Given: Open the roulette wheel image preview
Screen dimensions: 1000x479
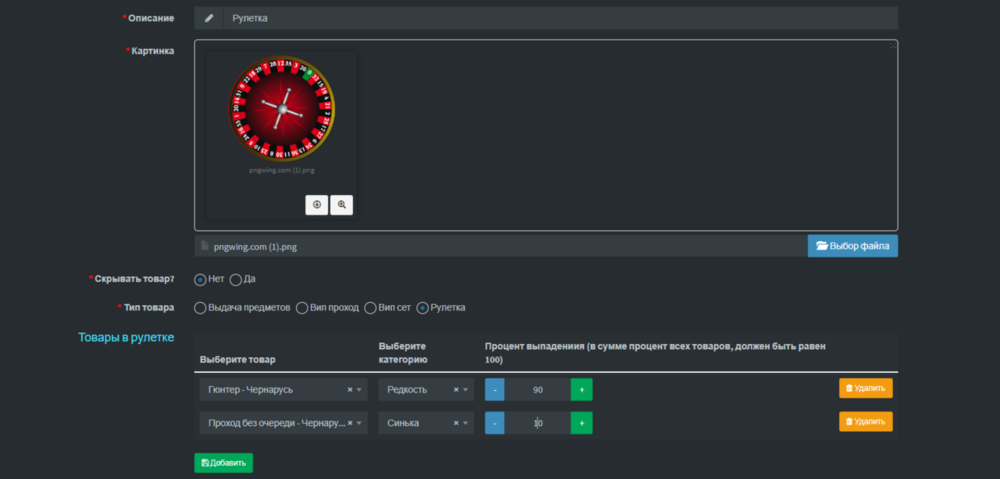Looking at the screenshot, I should [282, 108].
